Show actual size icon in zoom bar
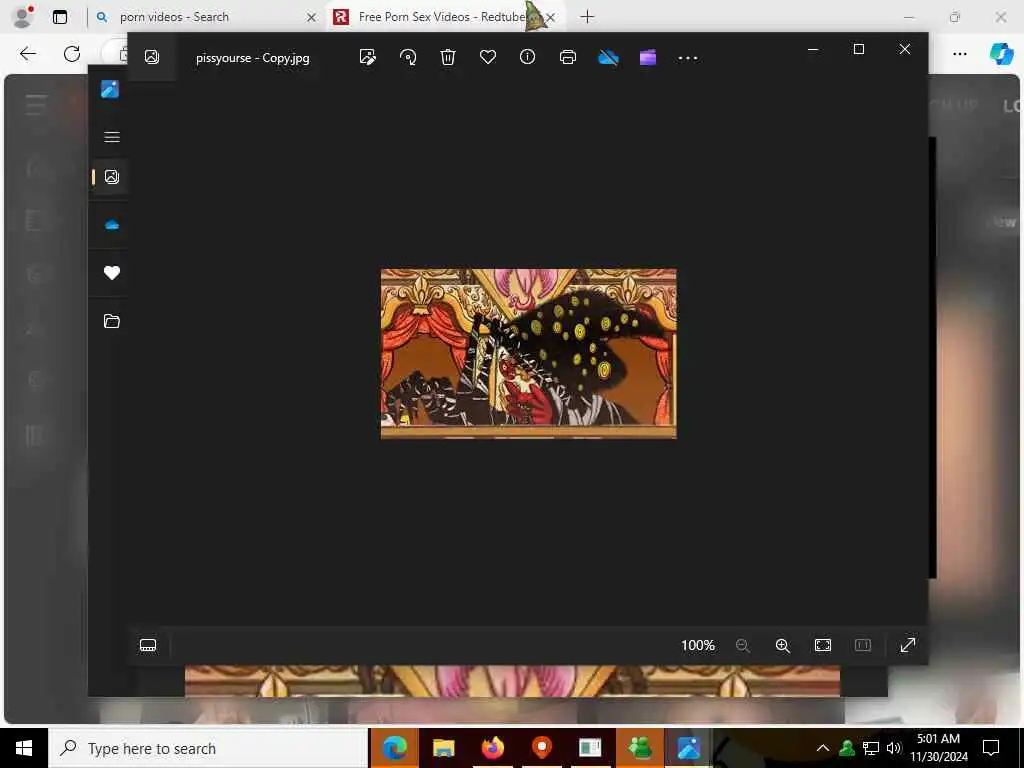1024x768 pixels. pyautogui.click(x=863, y=645)
